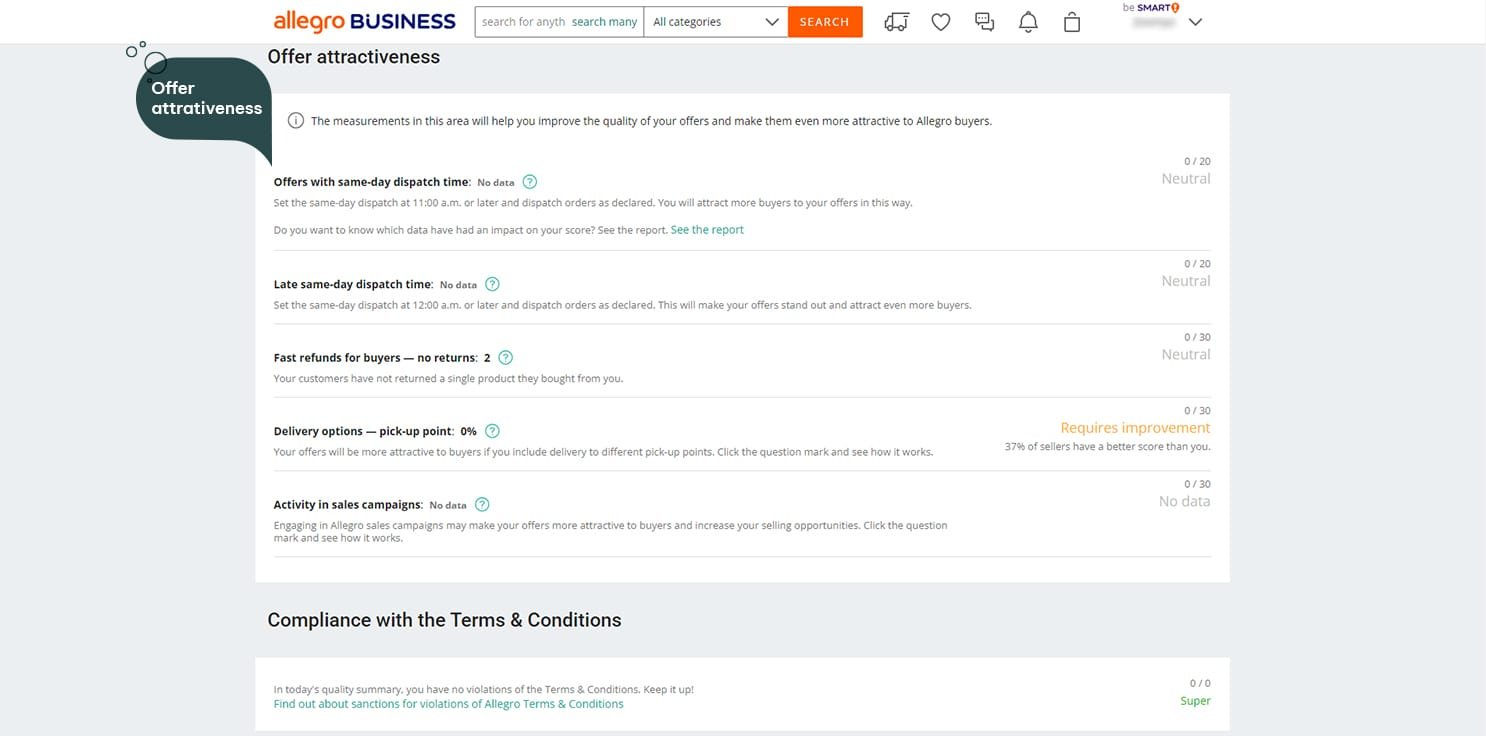Click help icon beside Delivery options pick-up point

click(x=492, y=431)
